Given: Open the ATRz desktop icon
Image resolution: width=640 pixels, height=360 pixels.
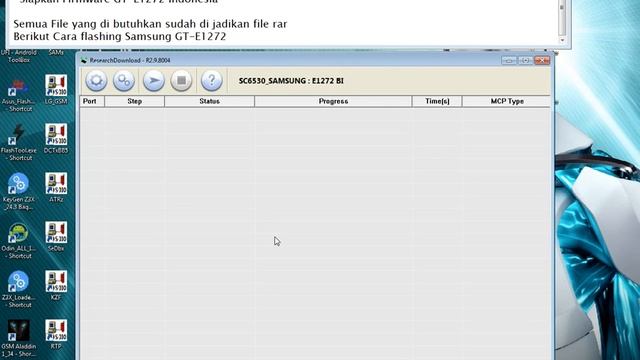Looking at the screenshot, I should 56,188.
